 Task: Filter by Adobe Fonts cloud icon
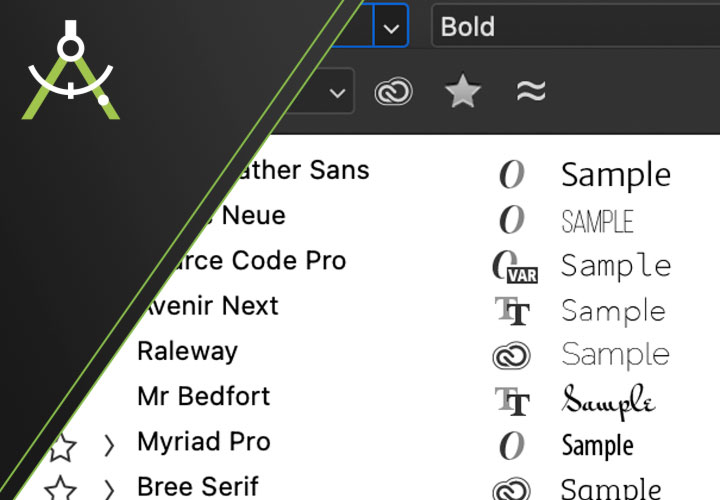[394, 91]
